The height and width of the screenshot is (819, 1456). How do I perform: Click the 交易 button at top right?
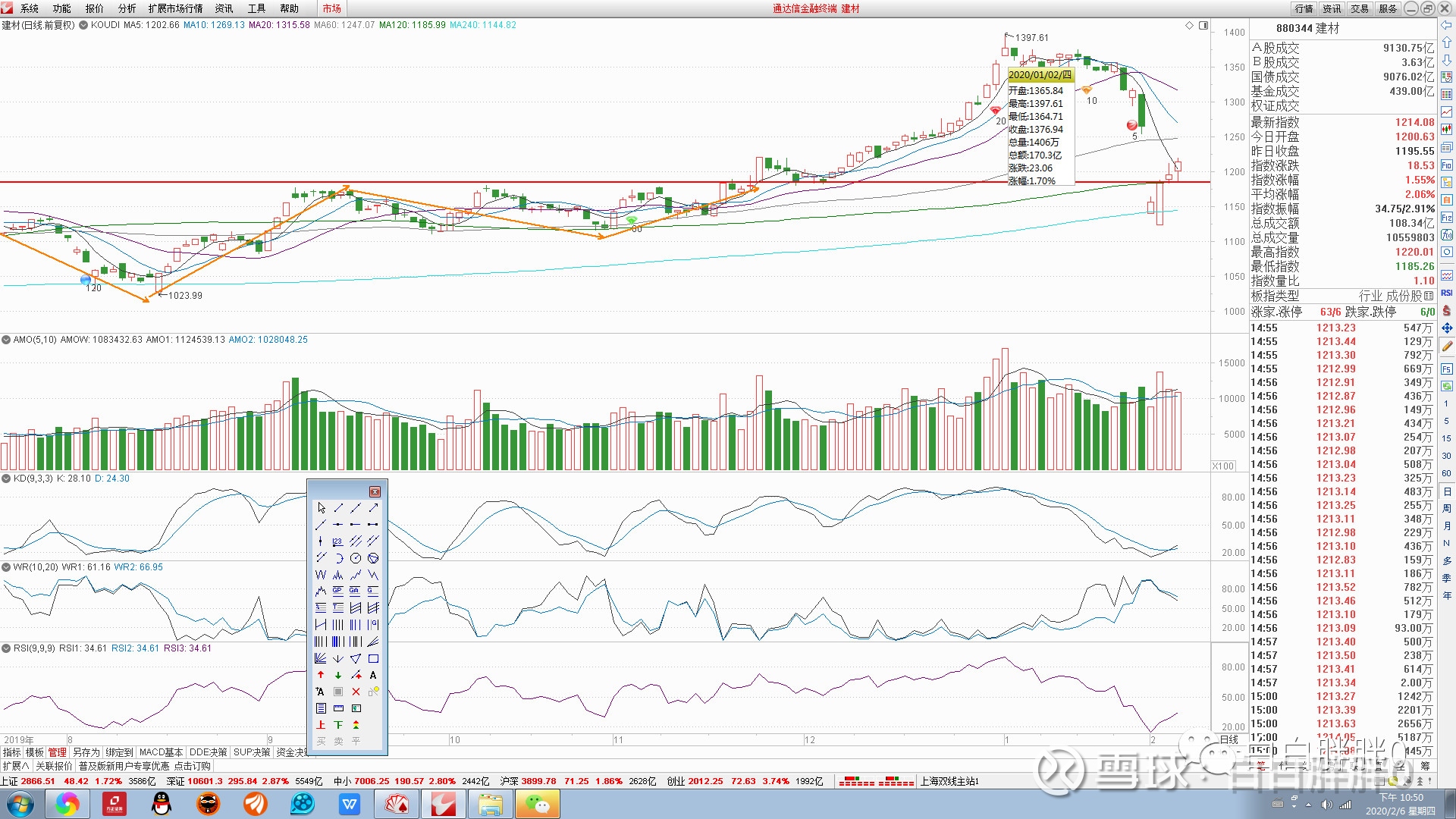[x=1360, y=8]
